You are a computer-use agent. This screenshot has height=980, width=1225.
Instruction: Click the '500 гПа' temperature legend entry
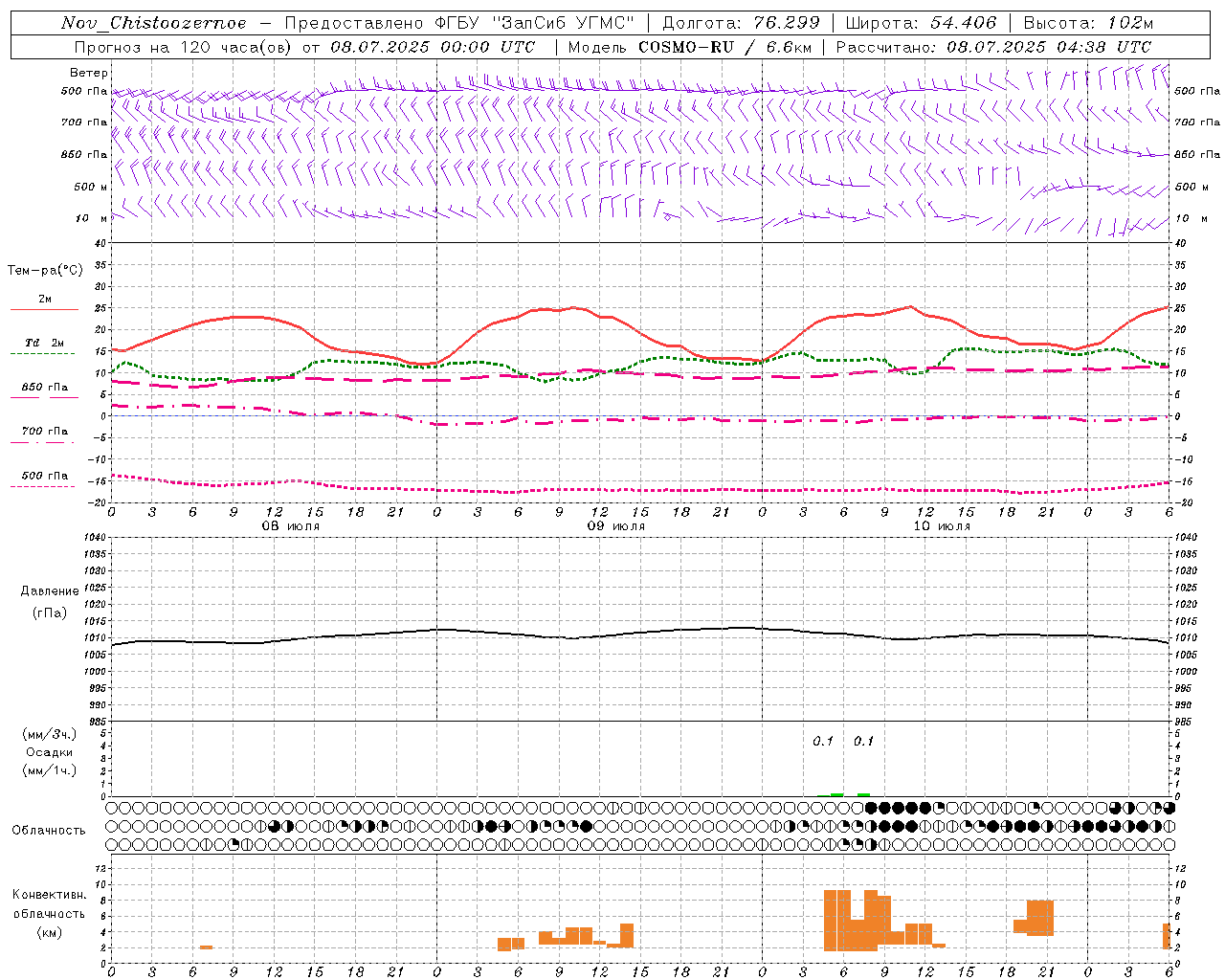[45, 476]
